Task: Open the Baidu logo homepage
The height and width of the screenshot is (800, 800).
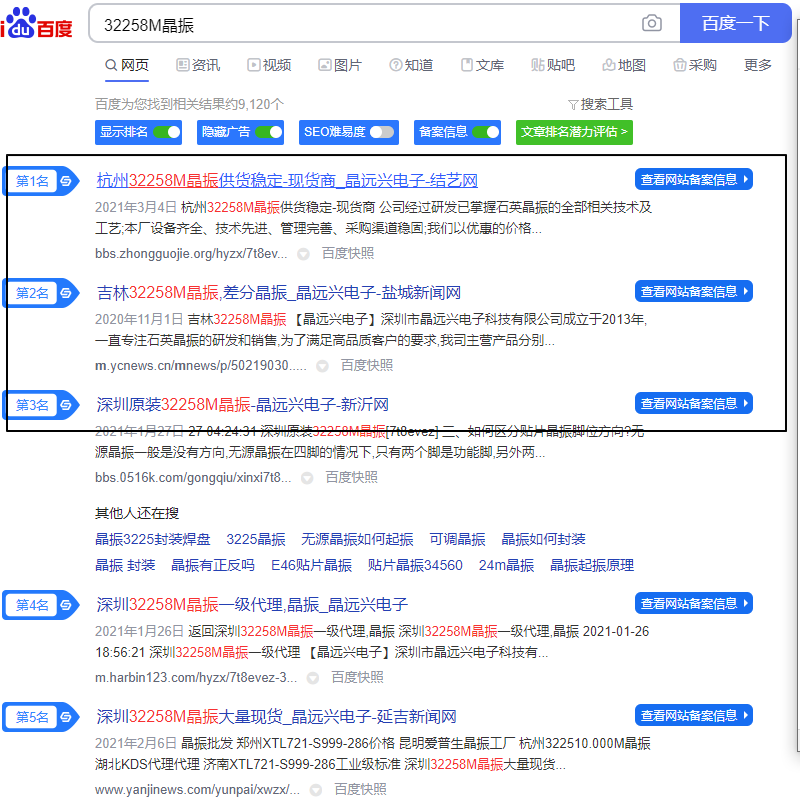Action: 36,23
